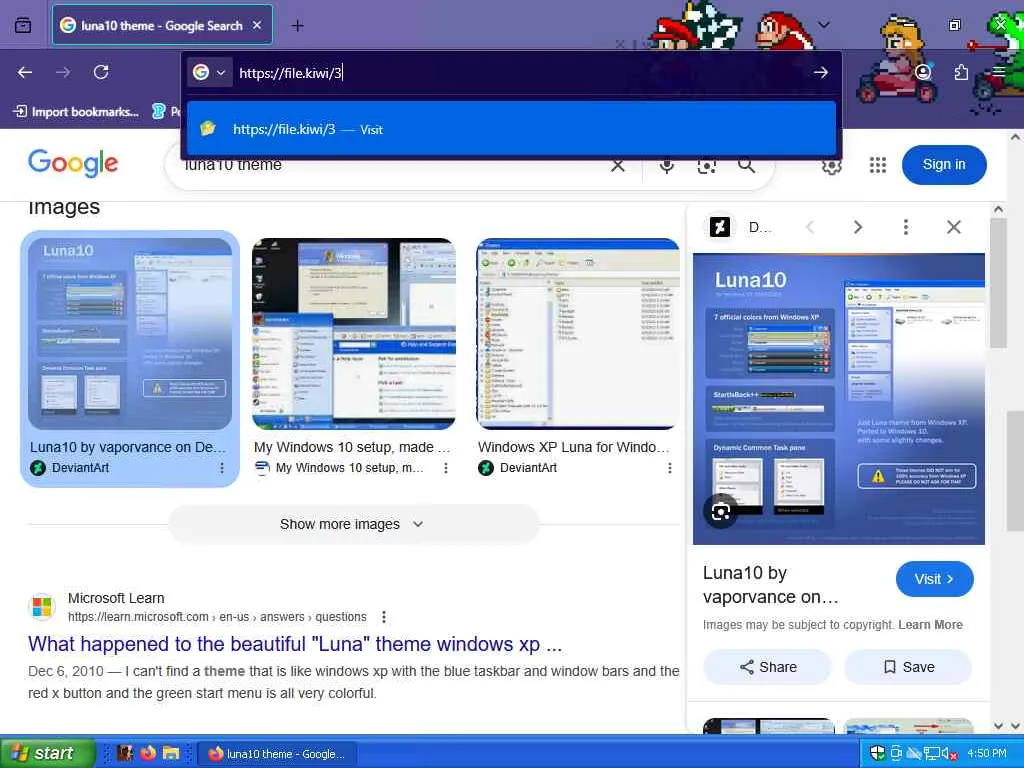Screen dimensions: 1024x768
Task: Search by image with Google Lens
Action: (707, 165)
